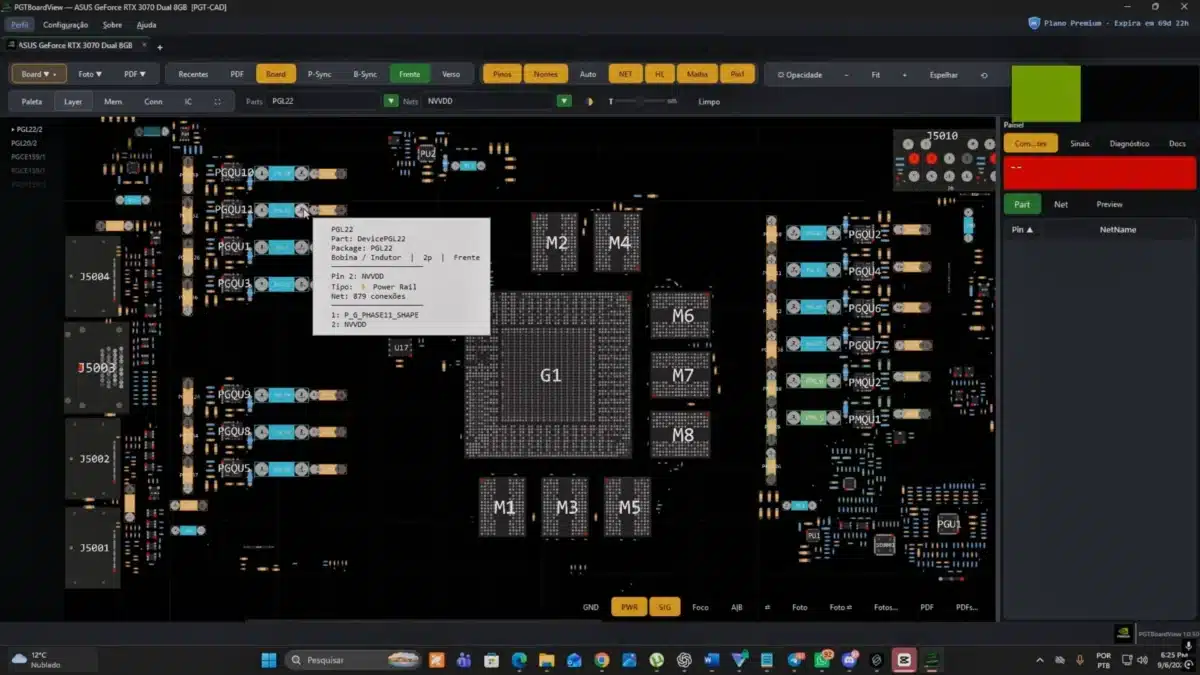The width and height of the screenshot is (1200, 675).
Task: Open a new board tab with plus
Action: click(160, 46)
